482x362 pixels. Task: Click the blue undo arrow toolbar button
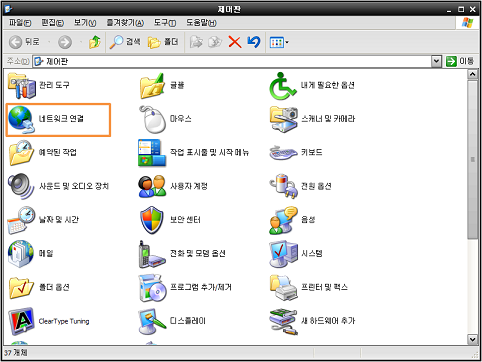[x=254, y=42]
